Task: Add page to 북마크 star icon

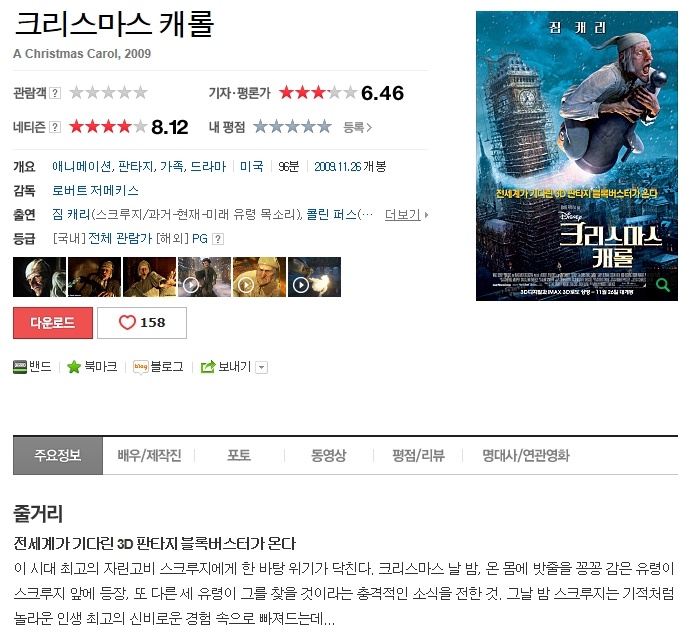Action: coord(74,367)
